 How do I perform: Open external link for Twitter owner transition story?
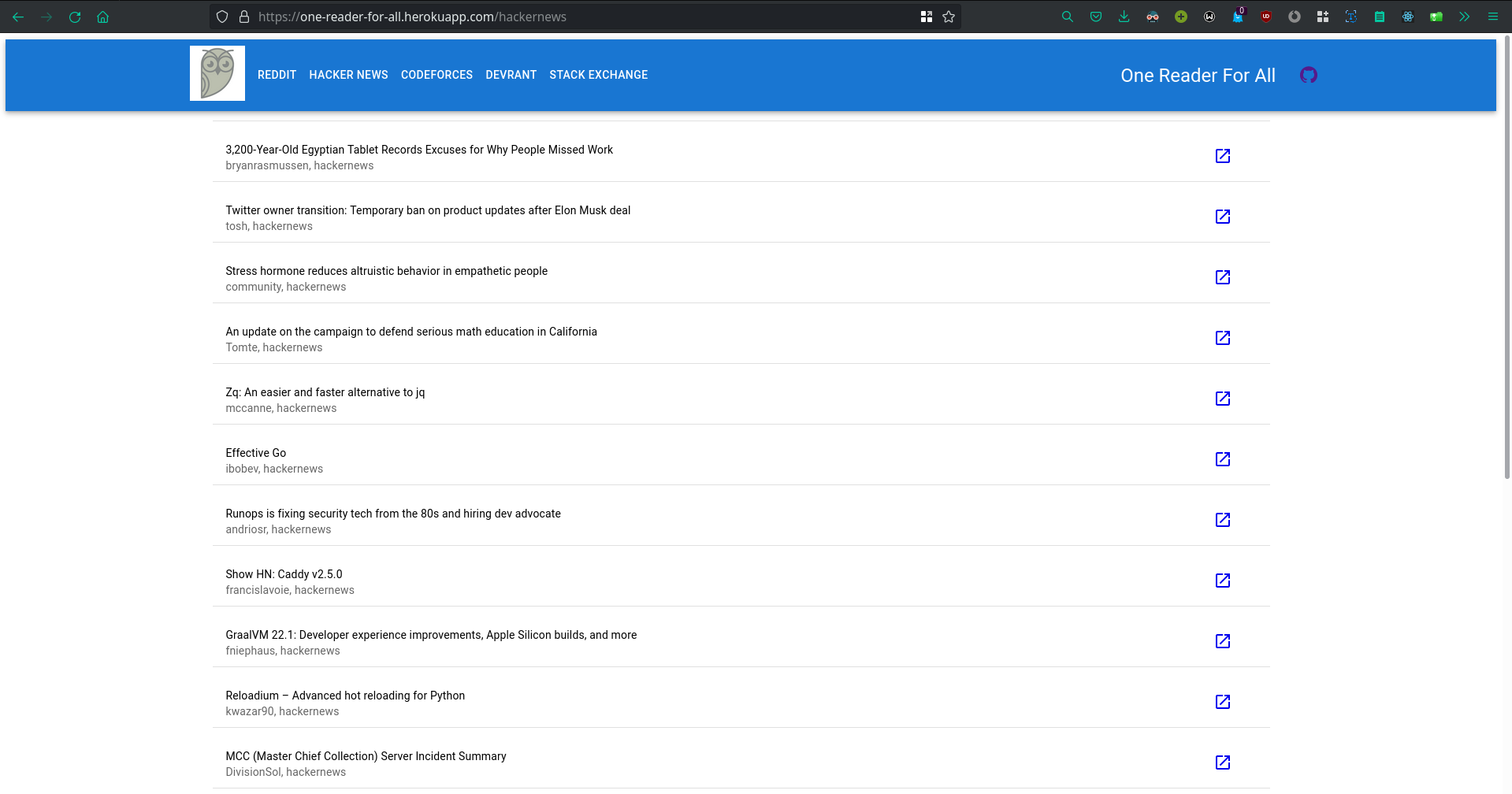(1223, 217)
